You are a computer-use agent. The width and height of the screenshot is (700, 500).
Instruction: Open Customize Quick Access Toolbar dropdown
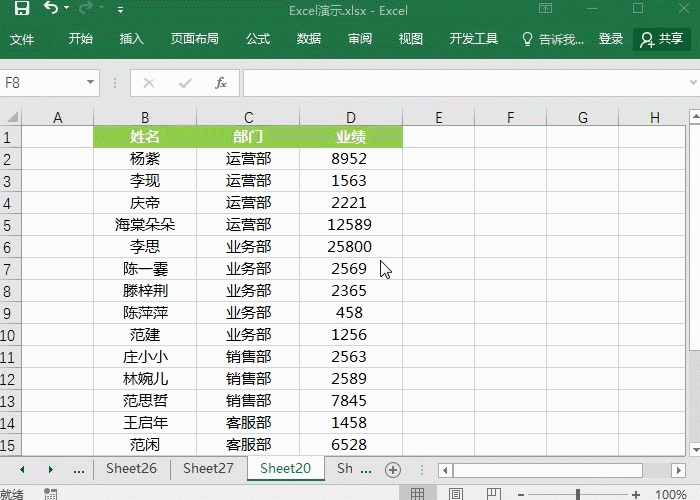(x=121, y=11)
